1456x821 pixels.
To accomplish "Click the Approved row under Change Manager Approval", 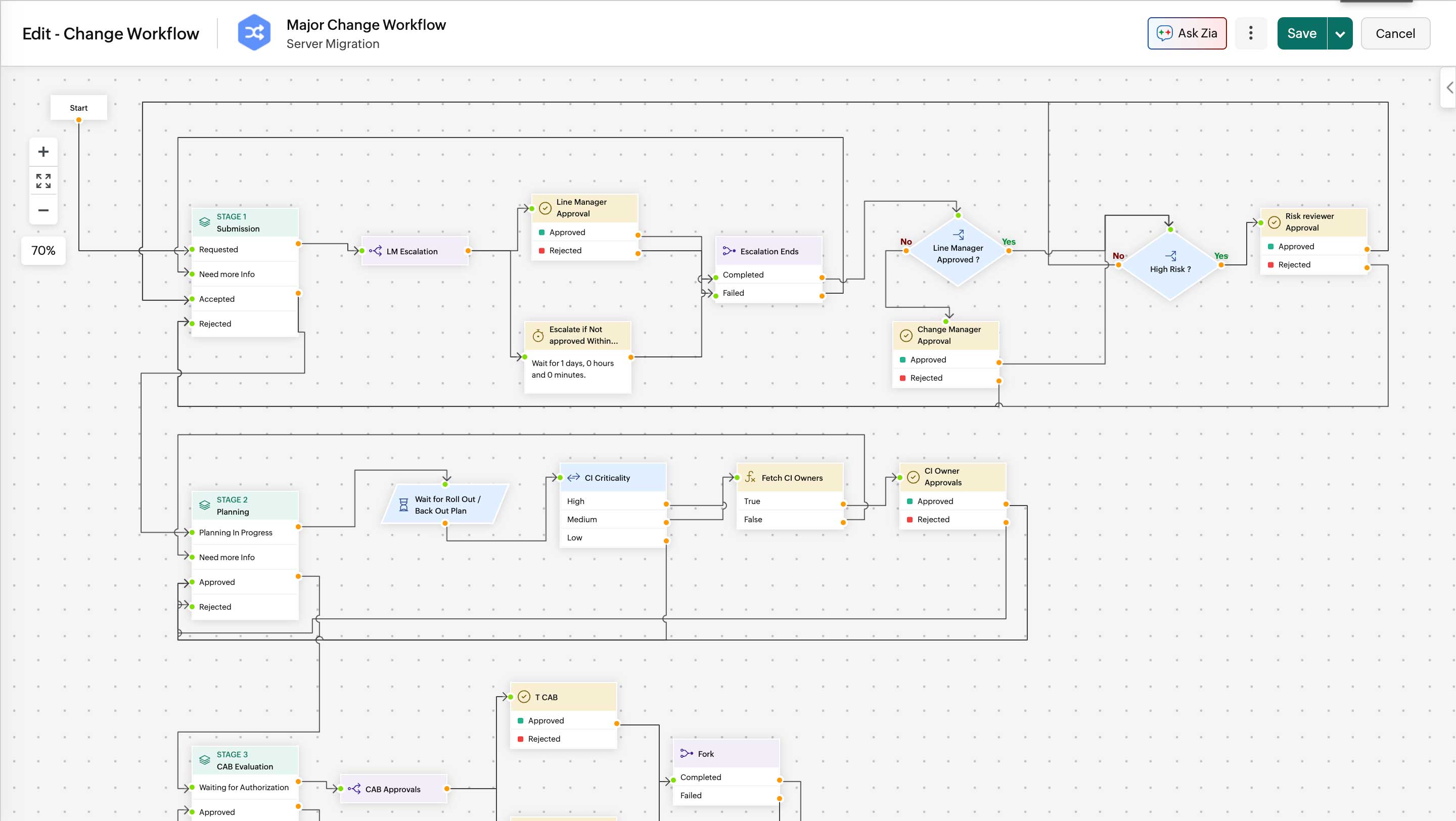I will point(945,359).
